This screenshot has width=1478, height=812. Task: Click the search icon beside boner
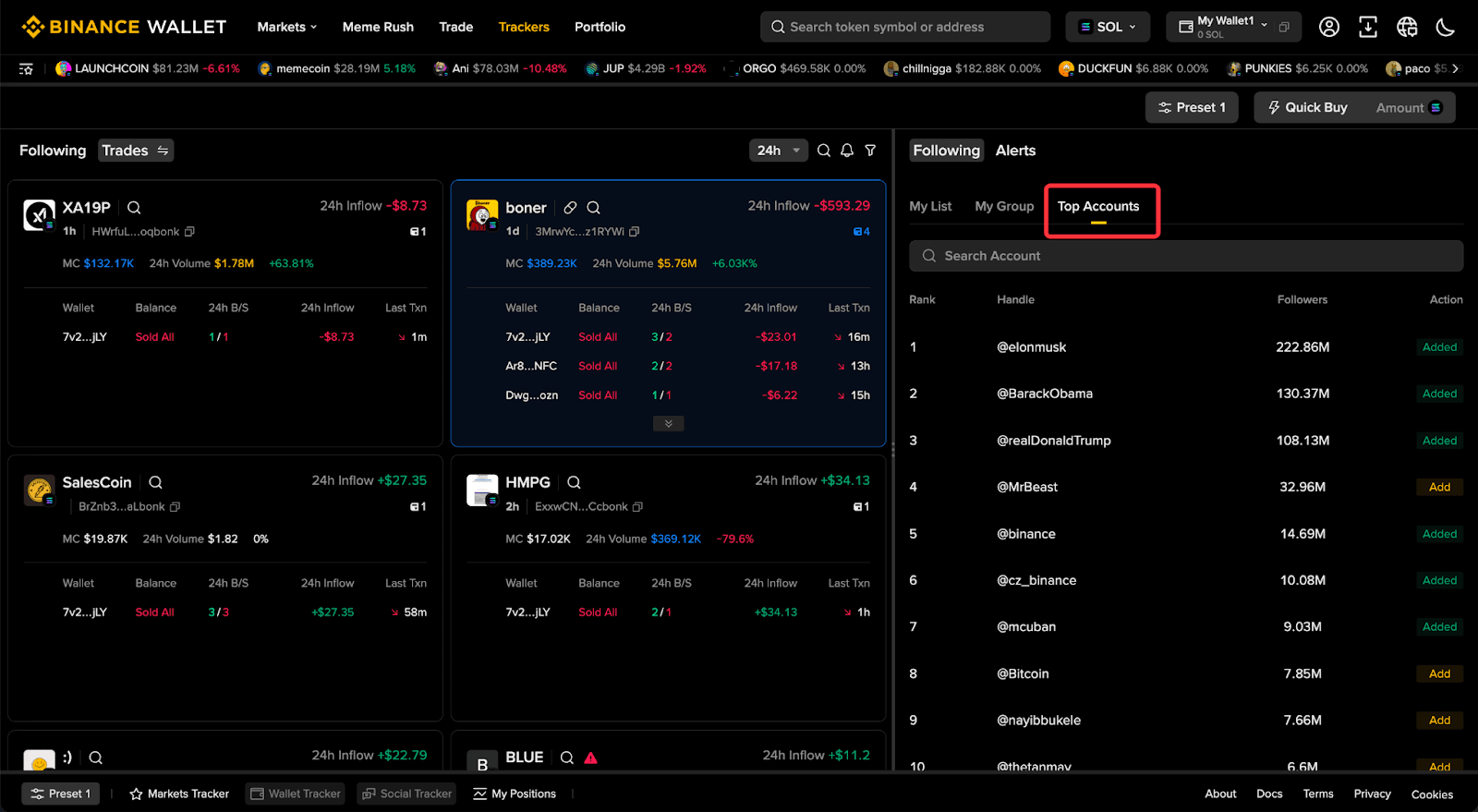point(594,208)
